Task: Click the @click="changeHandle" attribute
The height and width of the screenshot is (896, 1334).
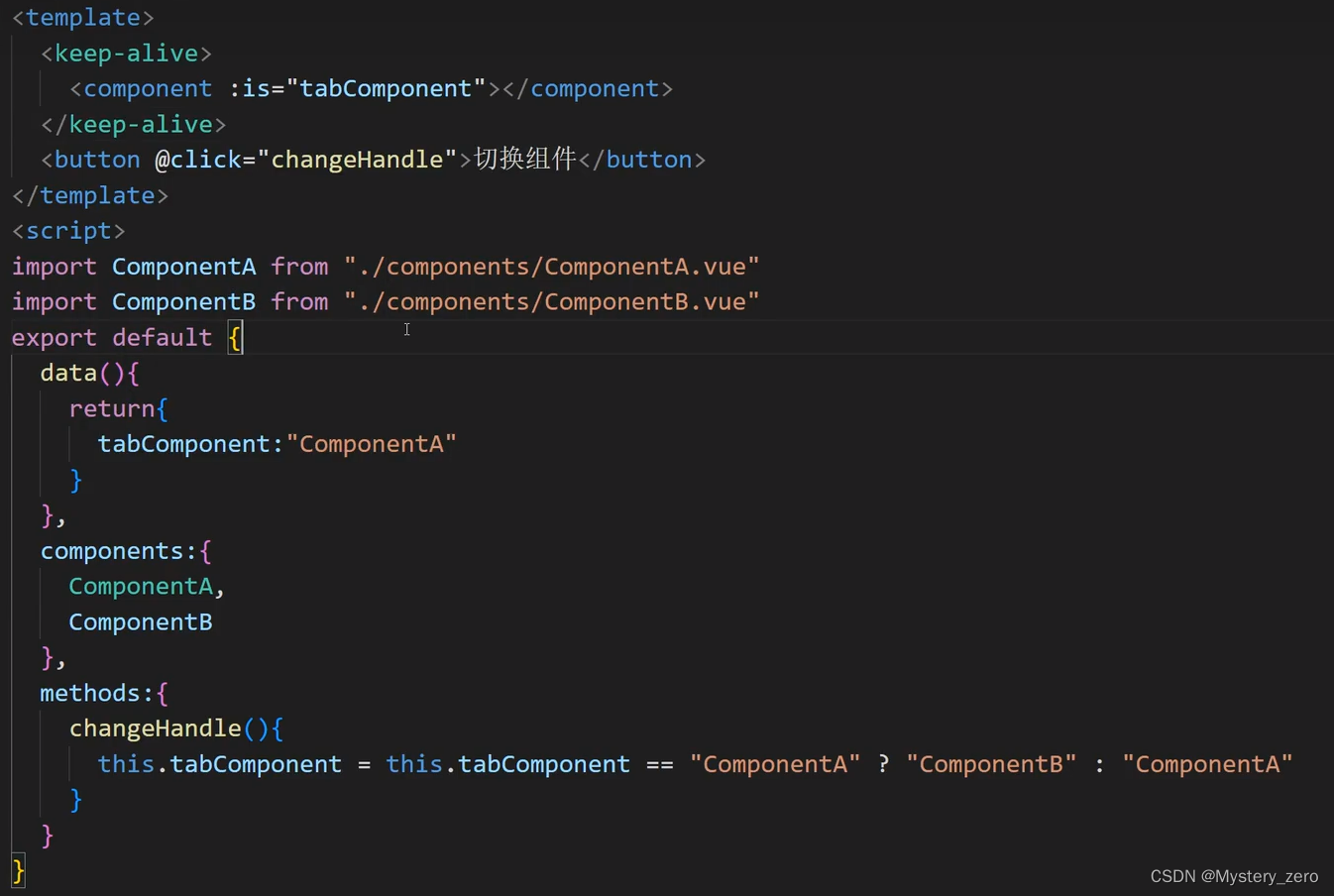Action: tap(306, 160)
